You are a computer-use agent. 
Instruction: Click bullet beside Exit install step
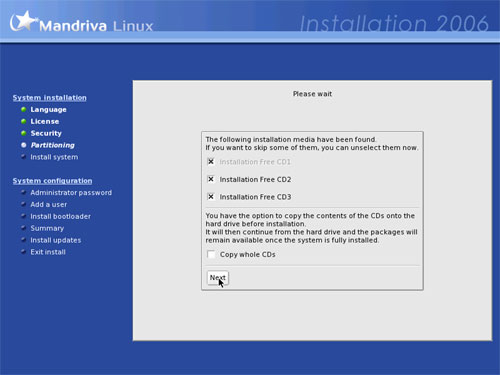23,251
